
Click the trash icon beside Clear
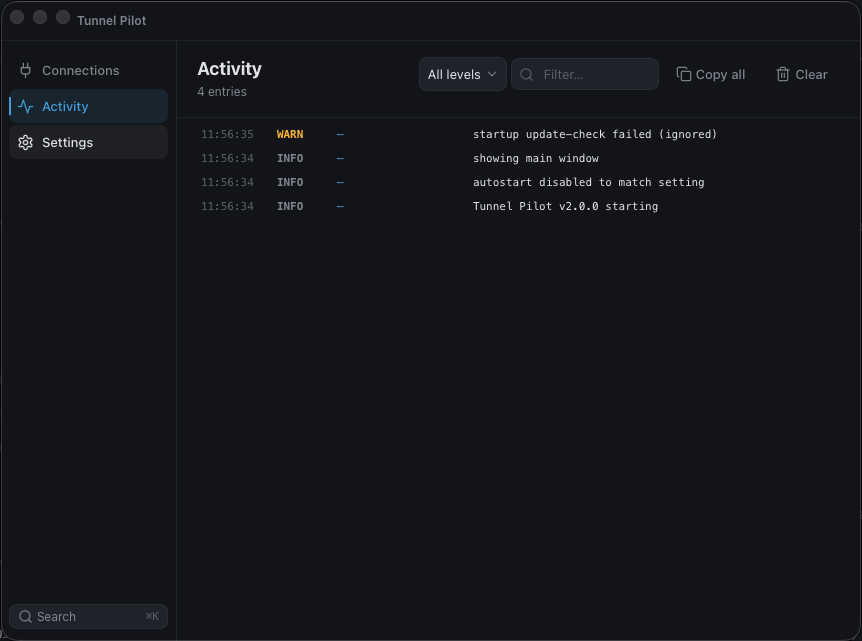point(783,74)
